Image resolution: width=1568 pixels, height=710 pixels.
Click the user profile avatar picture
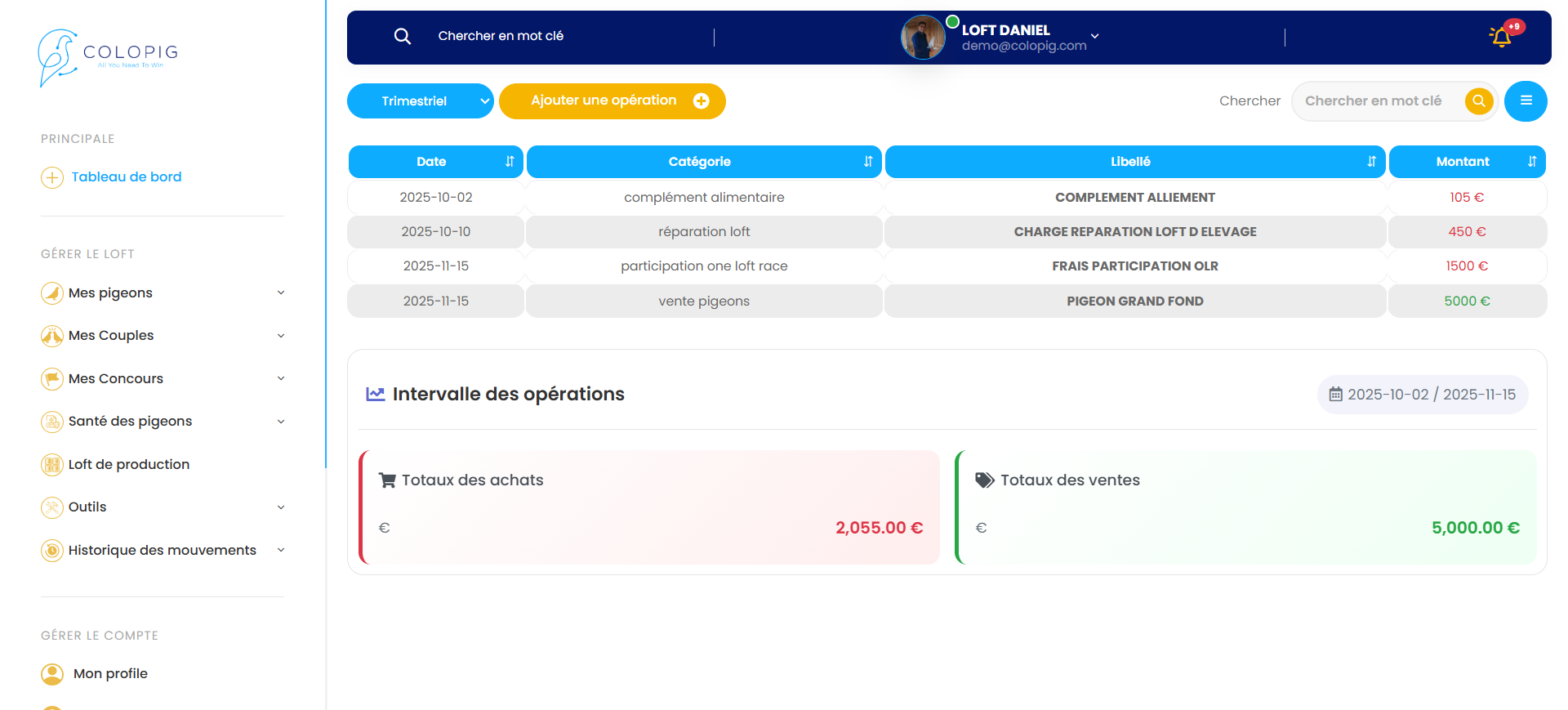click(x=922, y=38)
